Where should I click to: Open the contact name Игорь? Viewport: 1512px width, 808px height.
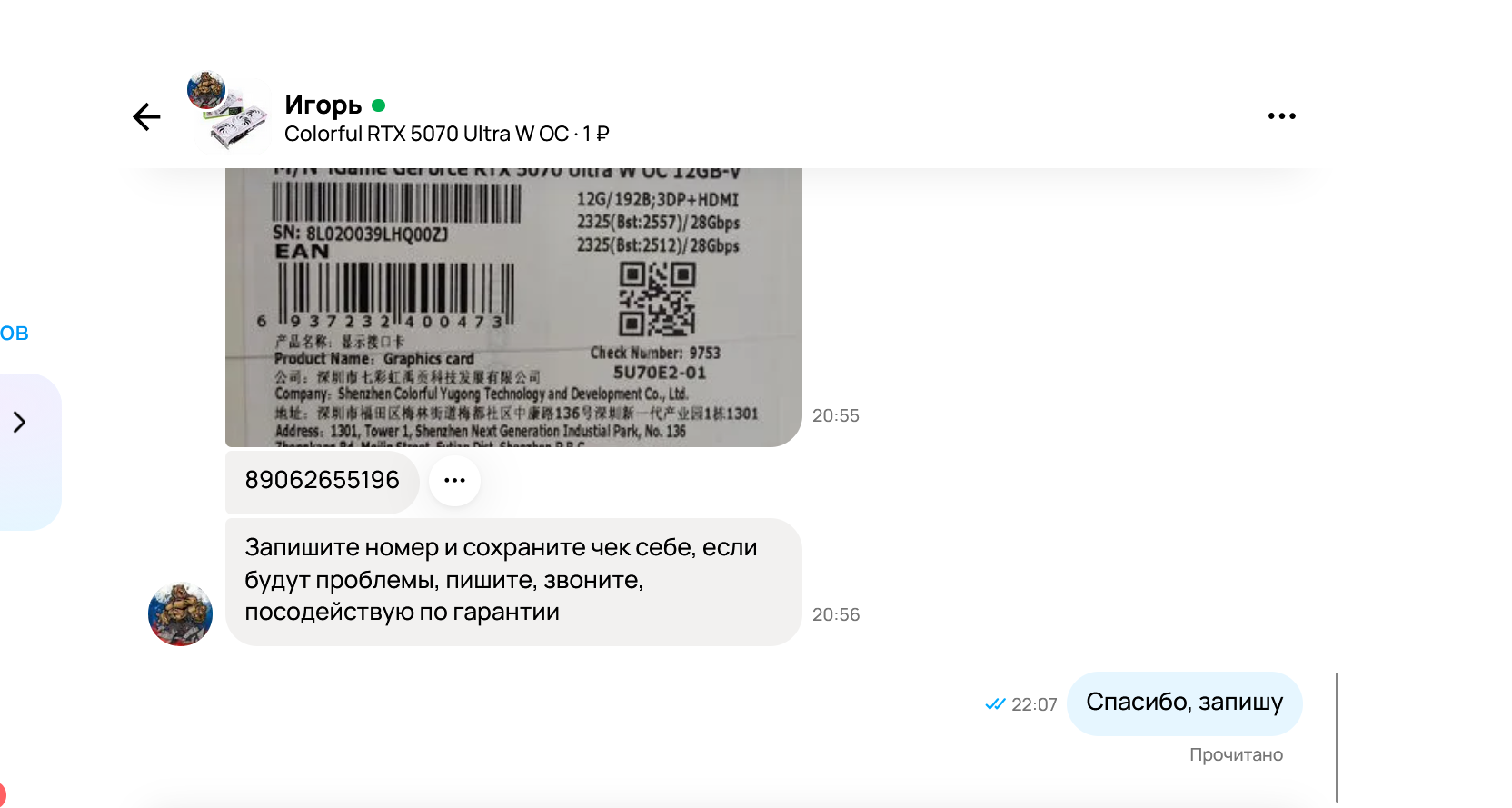pyautogui.click(x=323, y=105)
